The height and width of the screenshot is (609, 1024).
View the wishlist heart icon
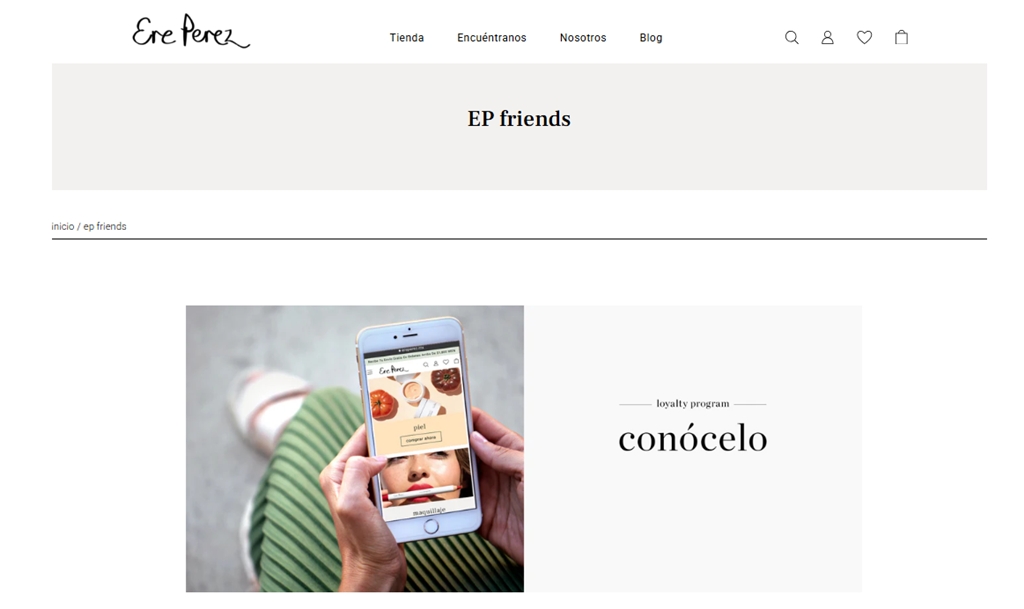click(864, 37)
